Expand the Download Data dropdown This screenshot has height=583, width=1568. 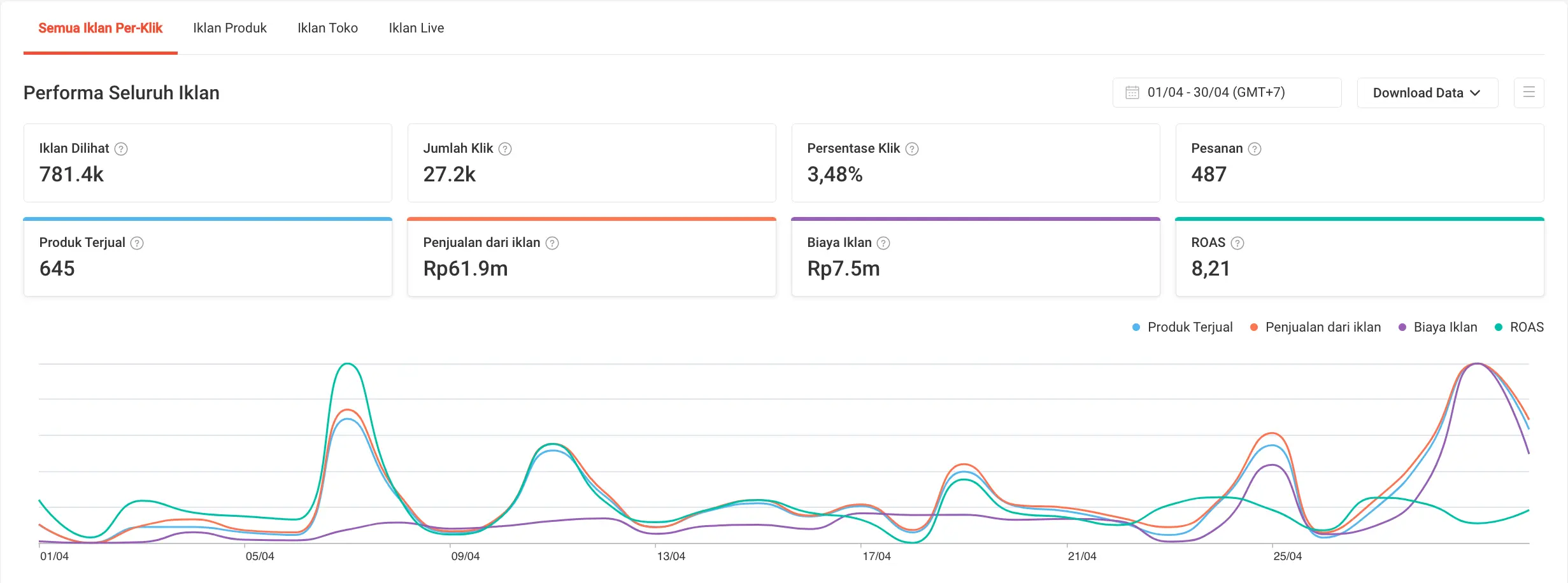pos(1427,93)
